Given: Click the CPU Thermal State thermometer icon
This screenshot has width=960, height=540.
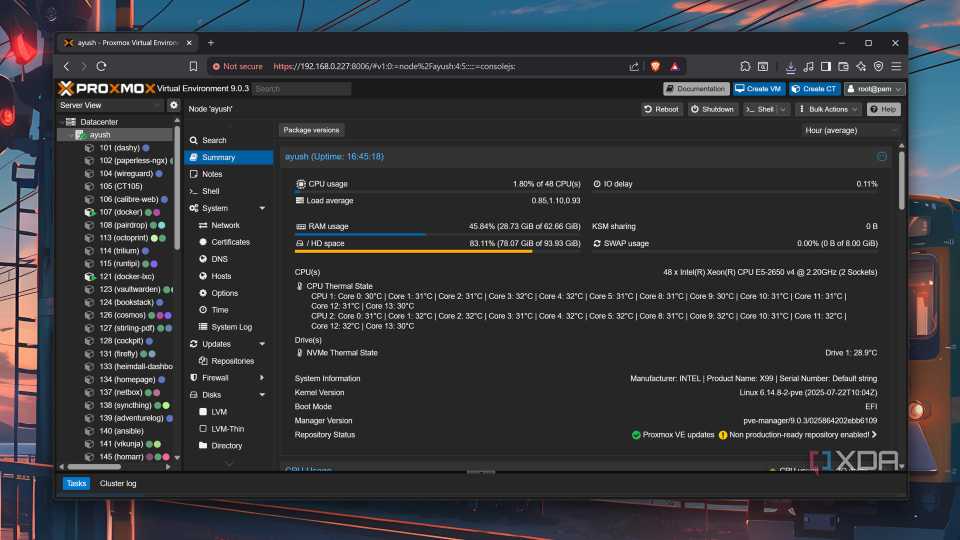Looking at the screenshot, I should [x=299, y=286].
